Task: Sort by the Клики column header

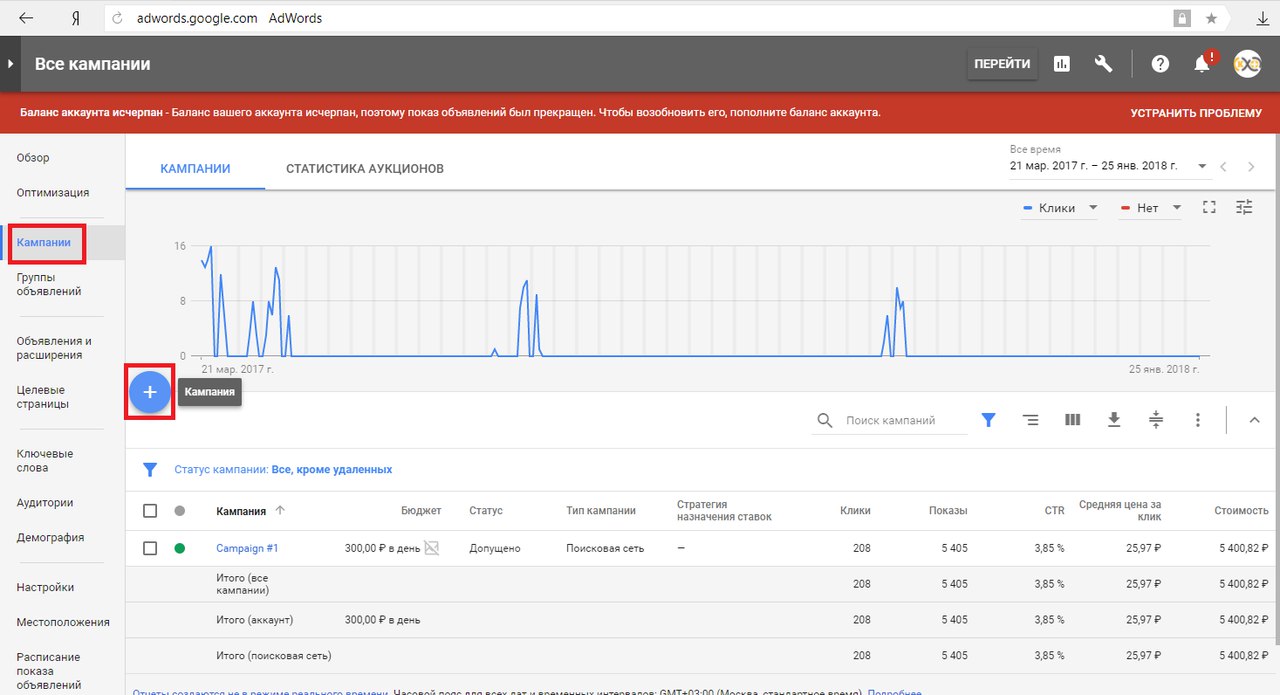Action: tap(855, 511)
